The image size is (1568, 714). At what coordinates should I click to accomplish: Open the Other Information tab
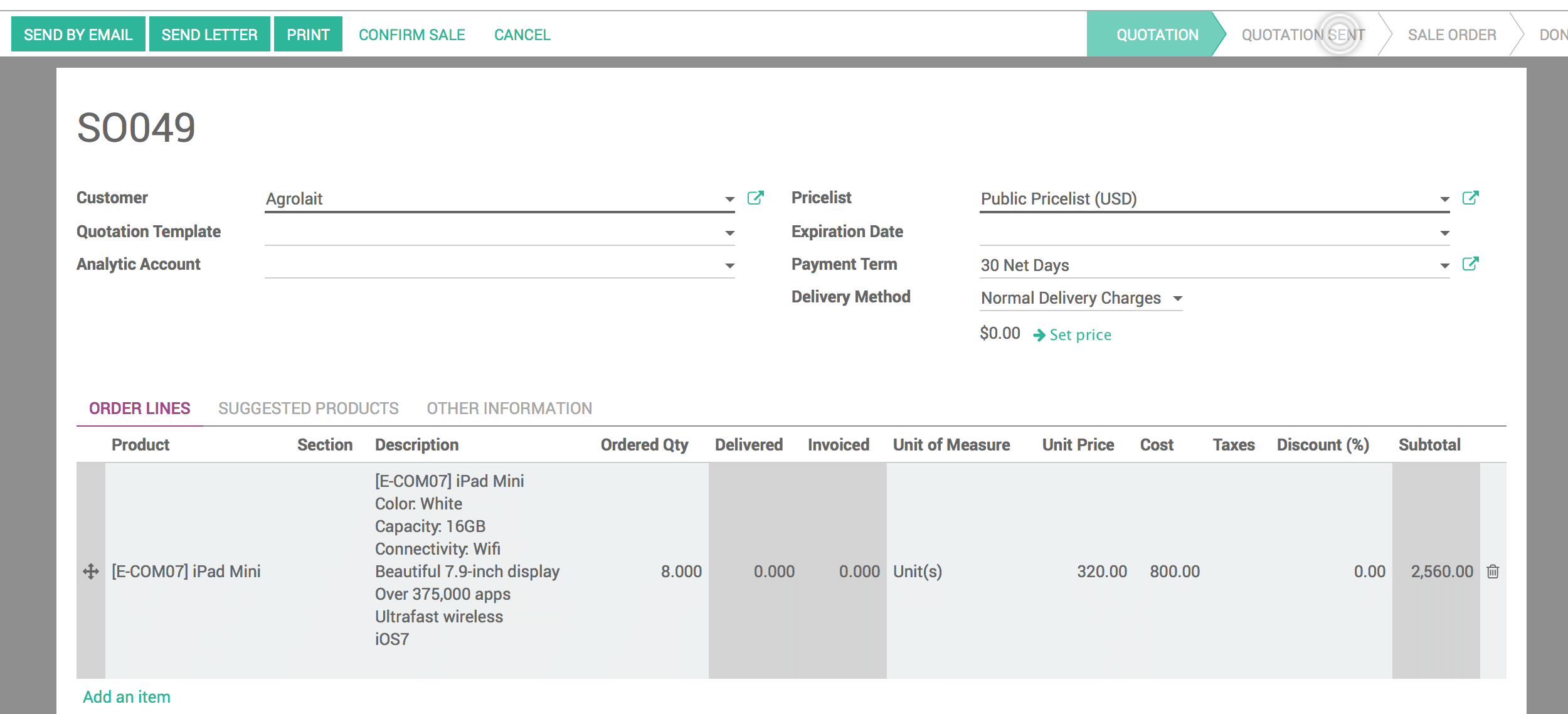pyautogui.click(x=509, y=408)
